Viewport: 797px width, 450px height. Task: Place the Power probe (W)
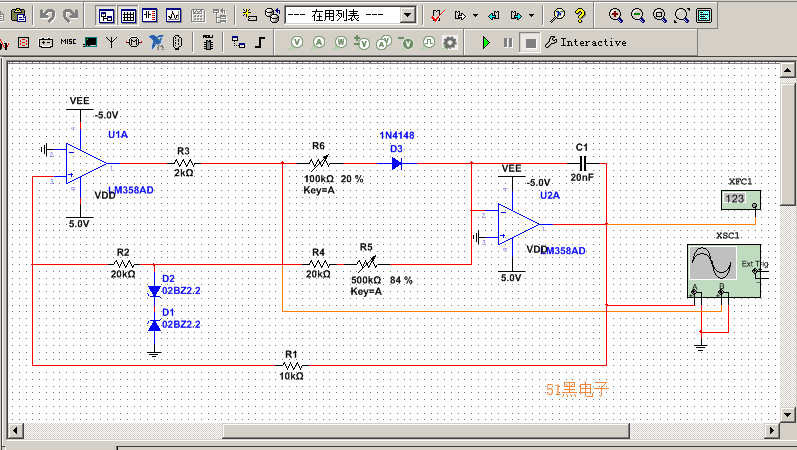341,43
